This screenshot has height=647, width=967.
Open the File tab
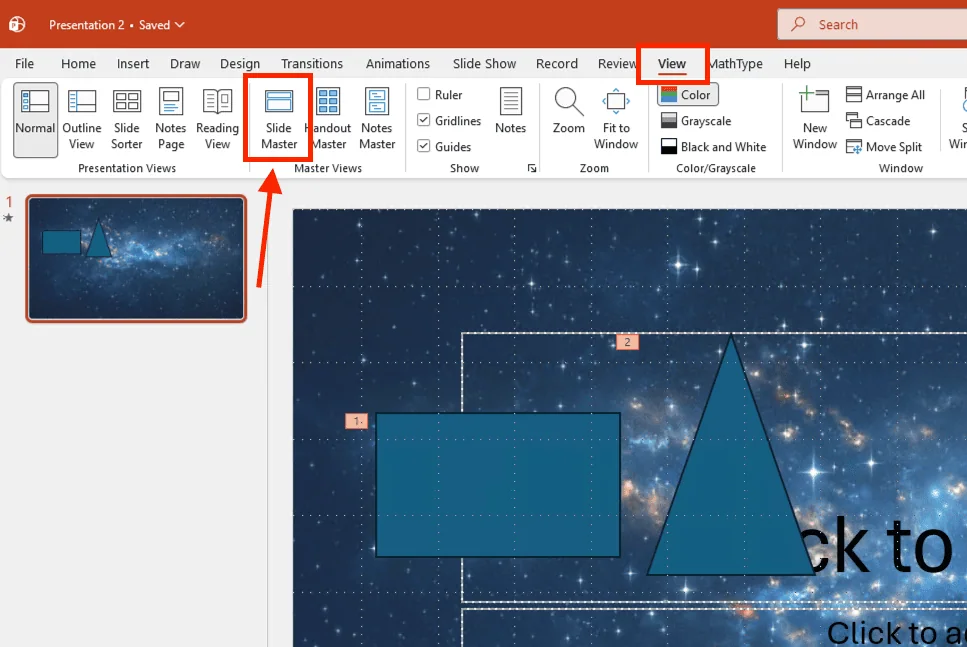click(x=25, y=64)
